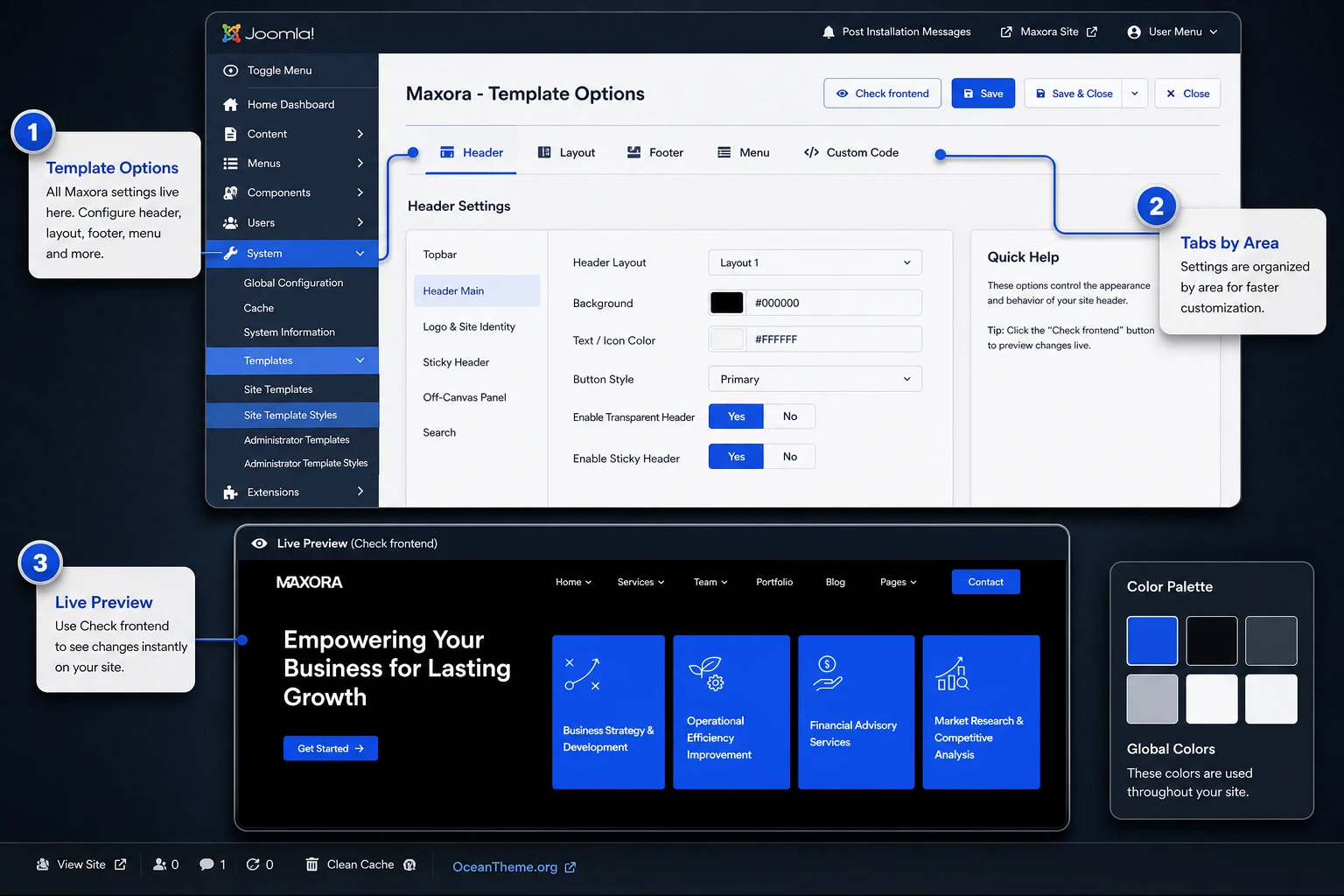Click the Business Strategy card icon
The height and width of the screenshot is (896, 1344).
(x=582, y=675)
